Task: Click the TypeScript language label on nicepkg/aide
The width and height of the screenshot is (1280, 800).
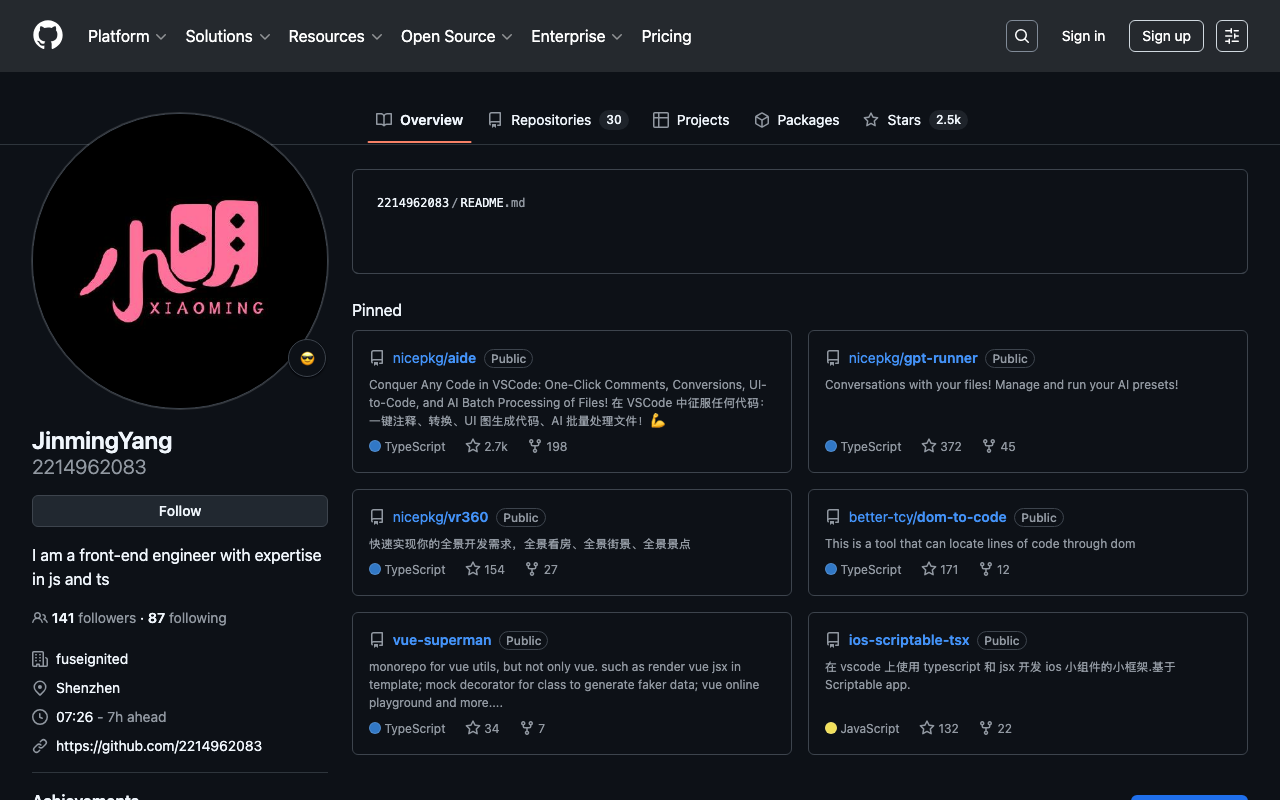Action: 415,446
